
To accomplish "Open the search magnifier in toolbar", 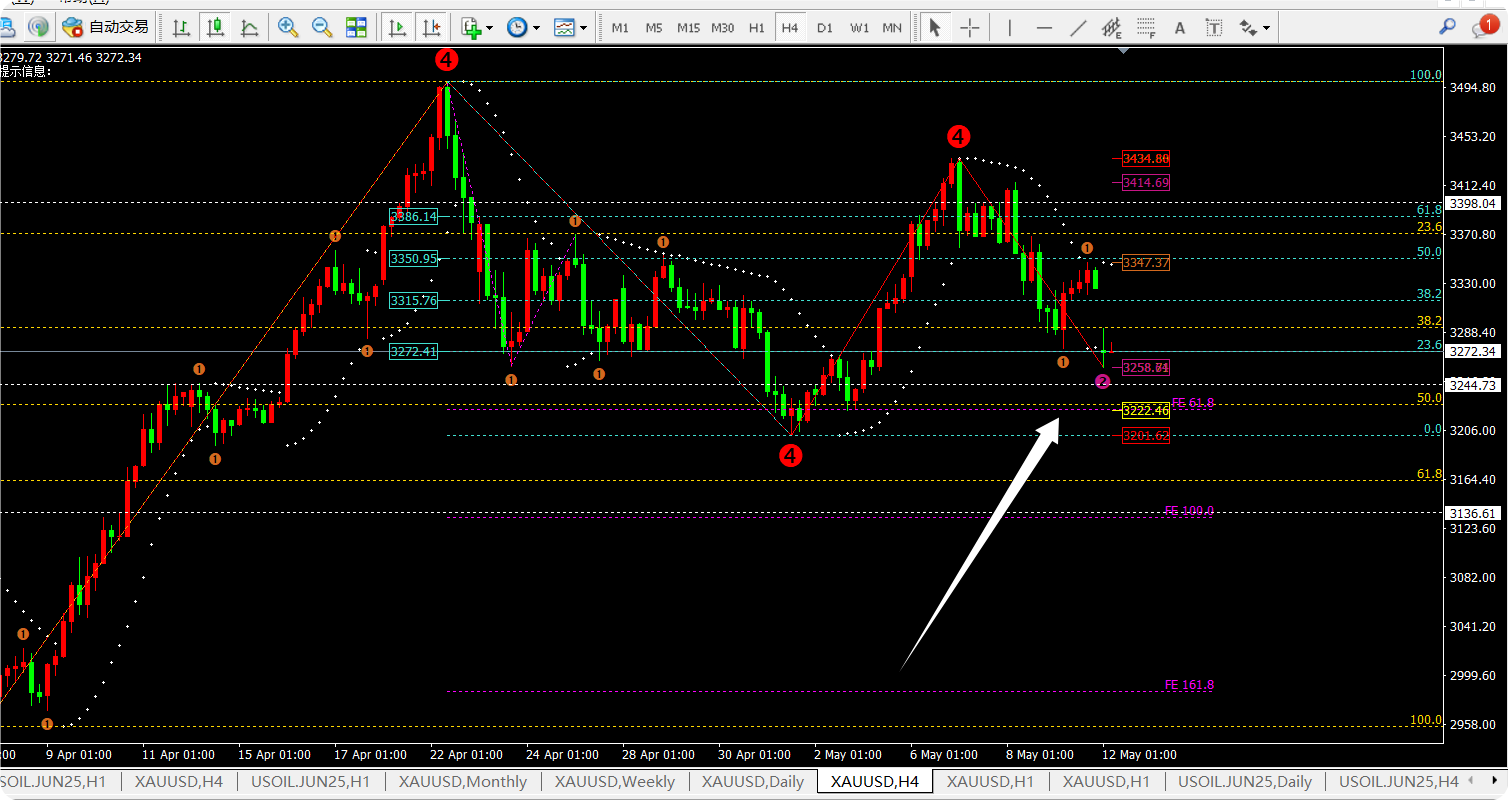I will 1446,27.
